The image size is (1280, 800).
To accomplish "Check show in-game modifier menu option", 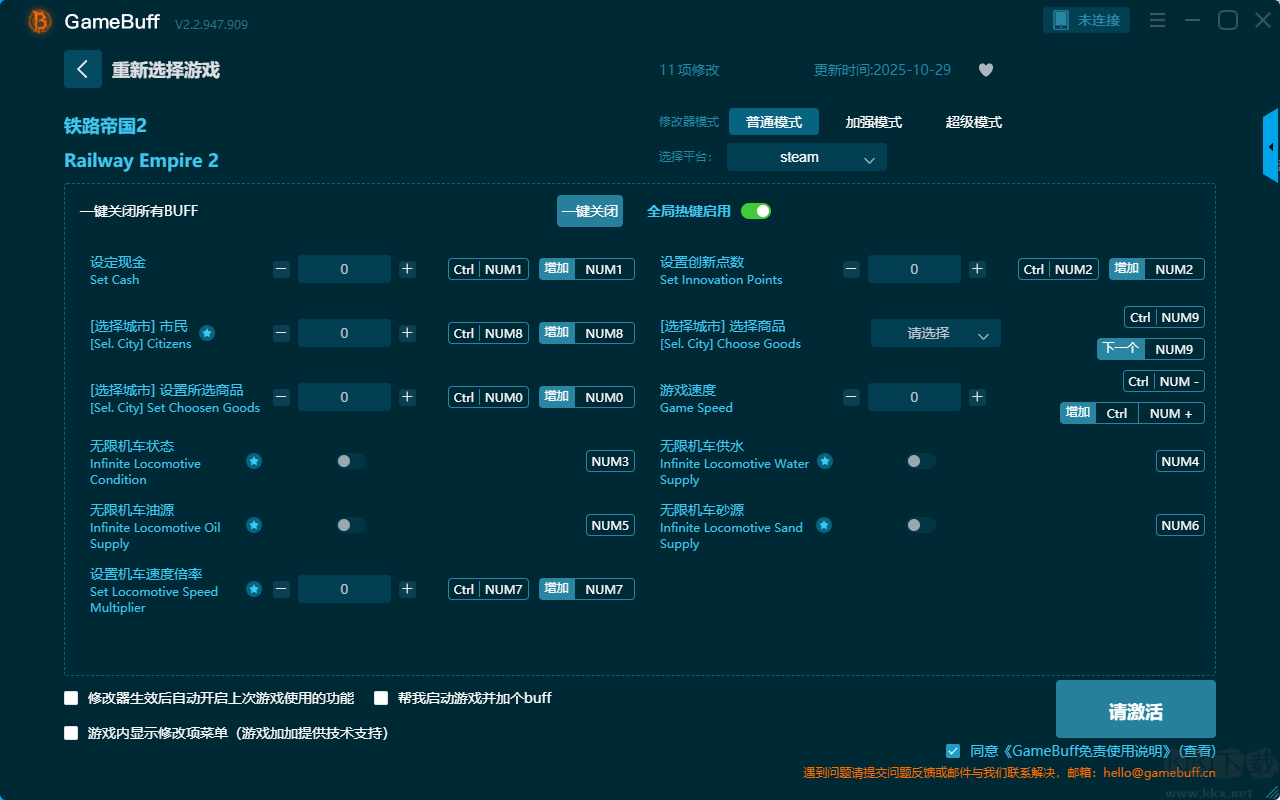I will click(x=71, y=733).
